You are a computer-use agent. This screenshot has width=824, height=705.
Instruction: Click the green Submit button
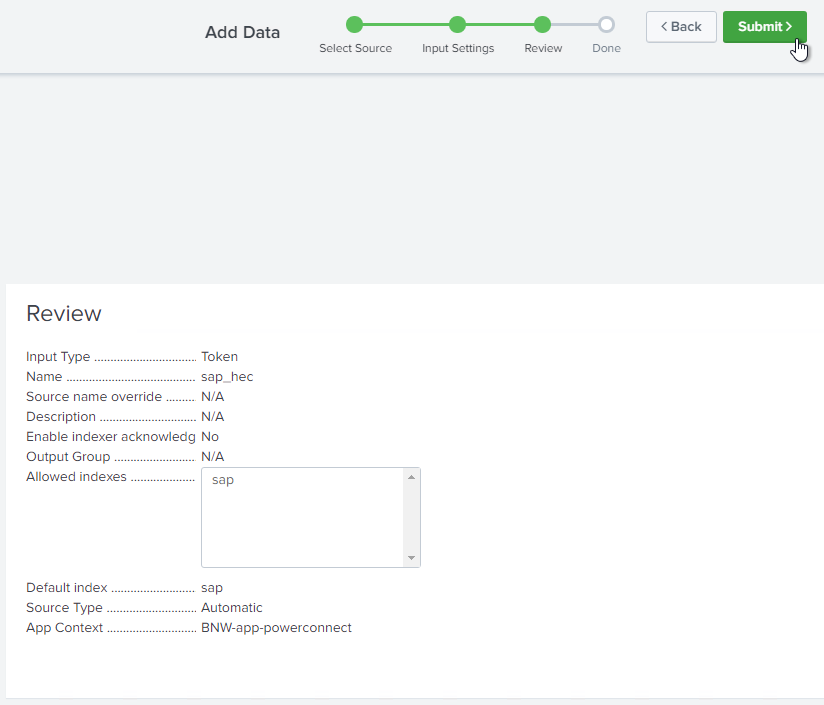[764, 27]
